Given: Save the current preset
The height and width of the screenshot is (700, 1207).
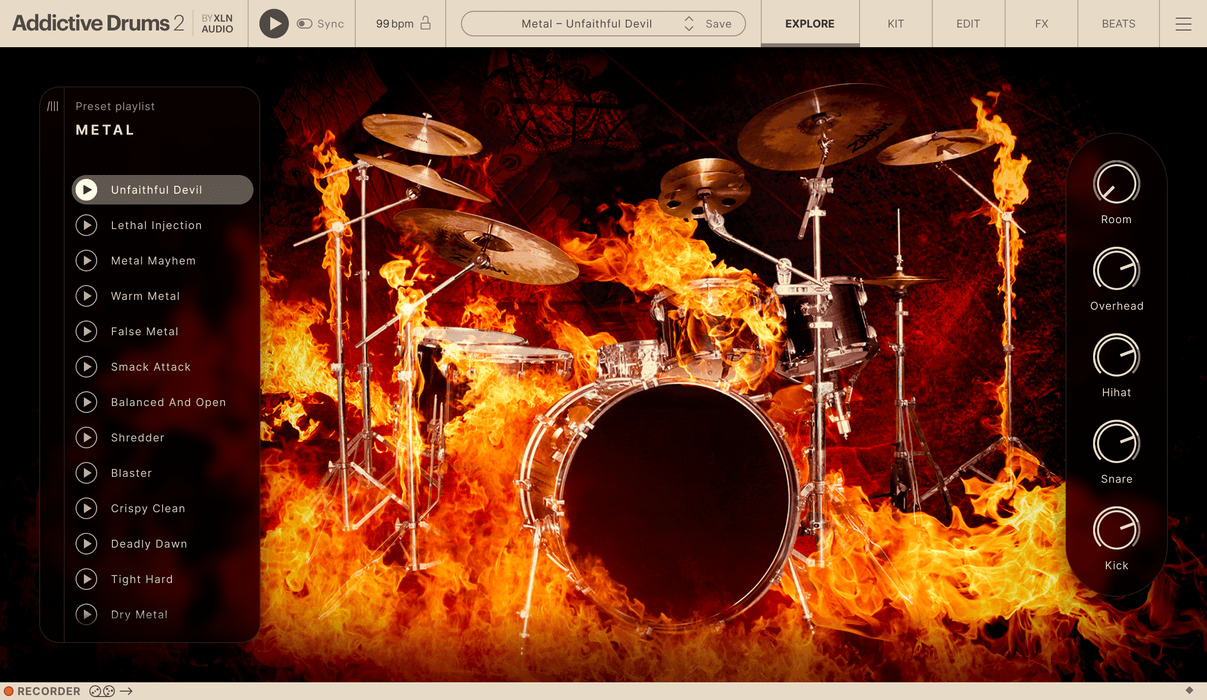Looking at the screenshot, I should pyautogui.click(x=718, y=24).
